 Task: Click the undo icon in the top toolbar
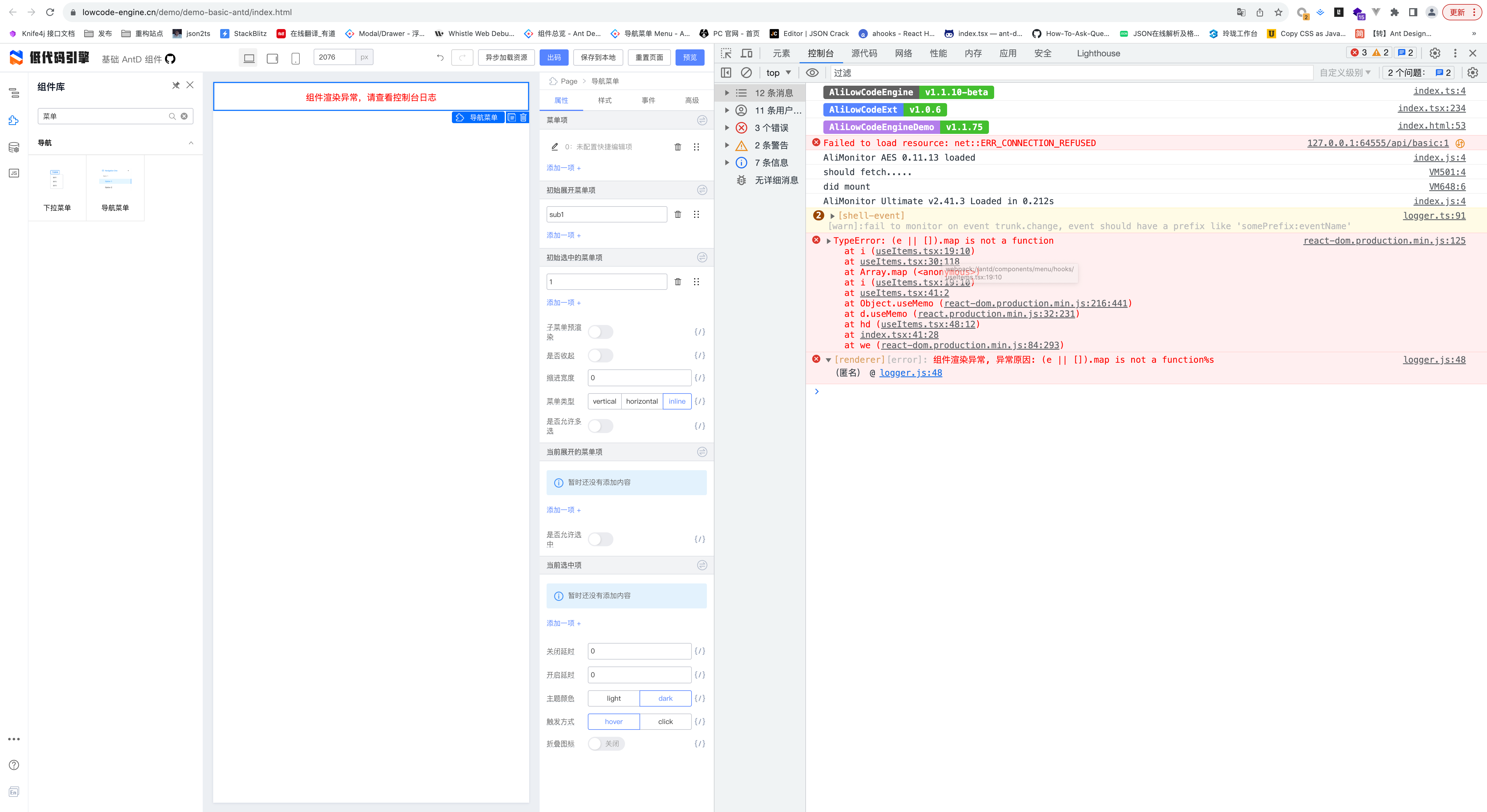[441, 57]
